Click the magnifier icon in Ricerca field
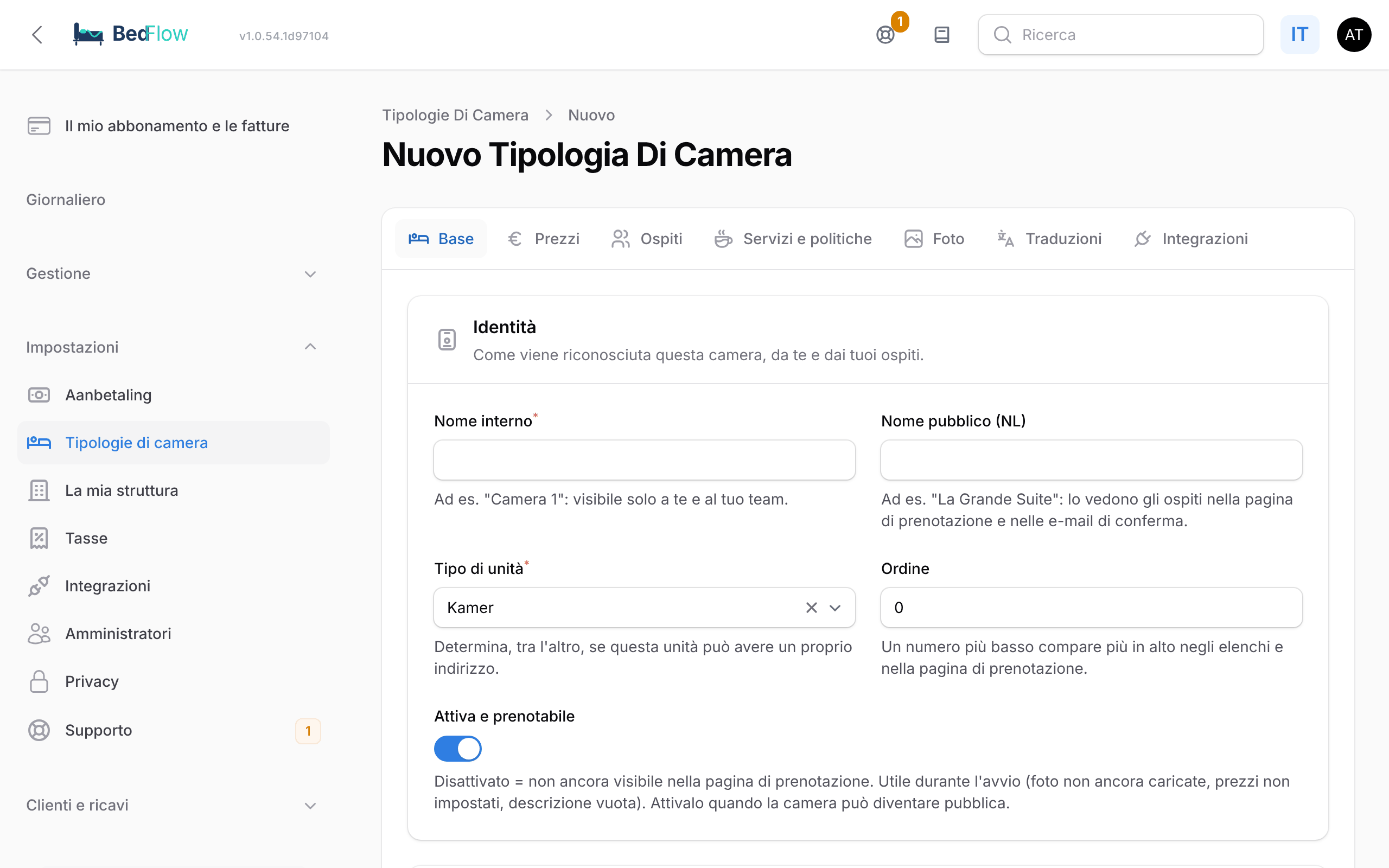The height and width of the screenshot is (868, 1389). (1002, 34)
